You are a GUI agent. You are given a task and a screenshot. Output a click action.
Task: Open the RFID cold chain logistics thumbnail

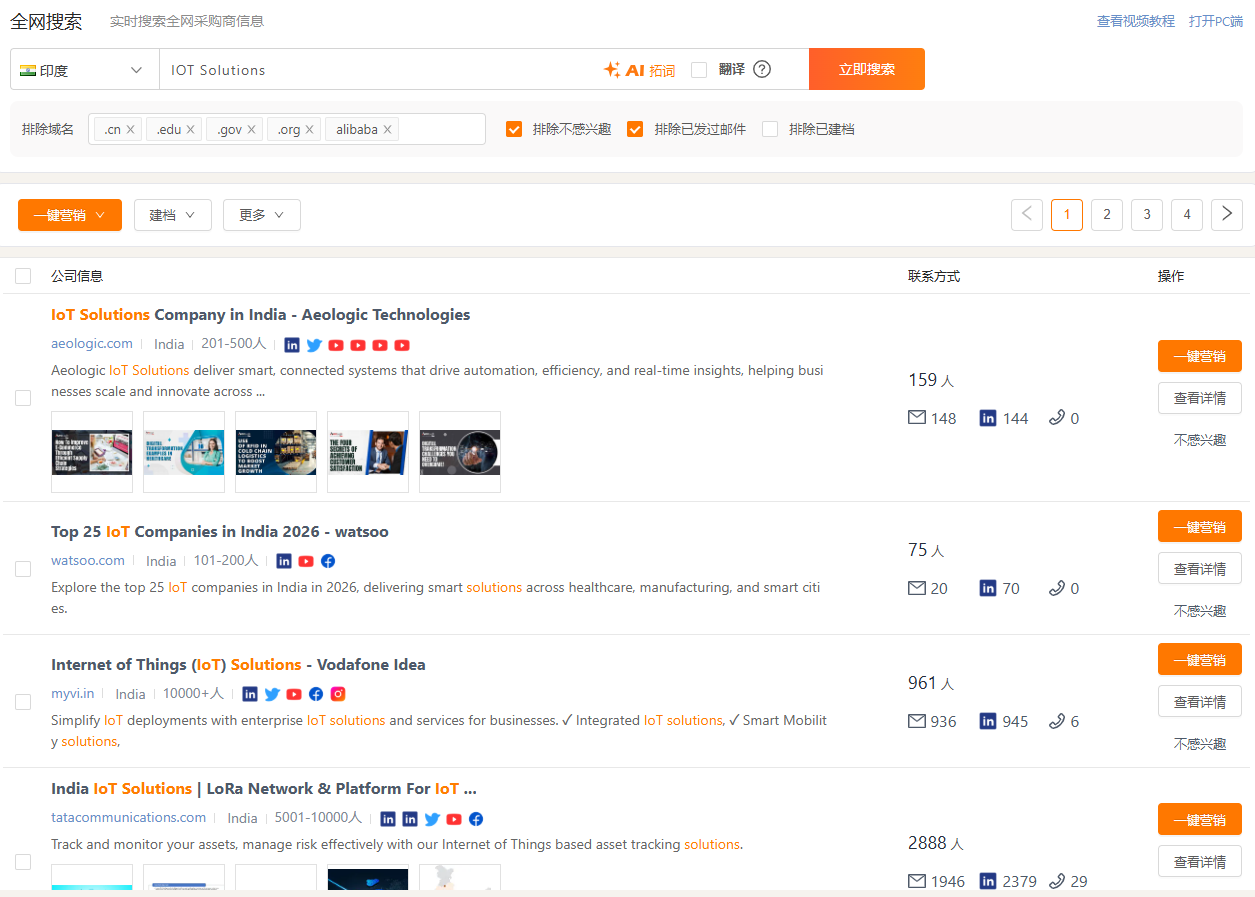(x=276, y=452)
